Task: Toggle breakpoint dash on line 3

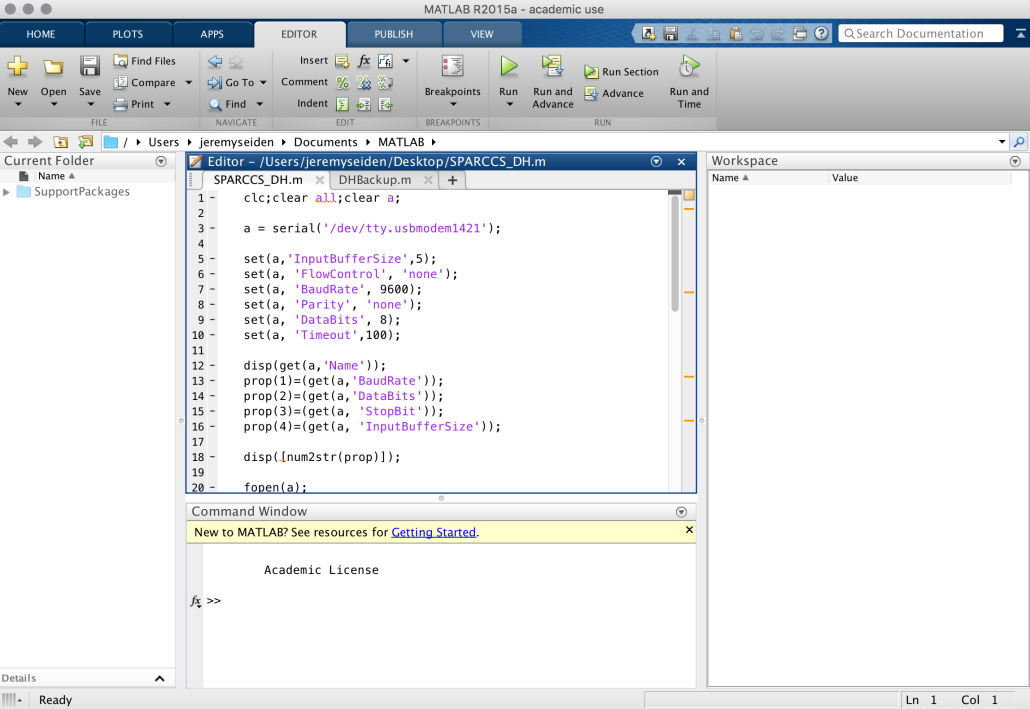Action: coord(212,229)
